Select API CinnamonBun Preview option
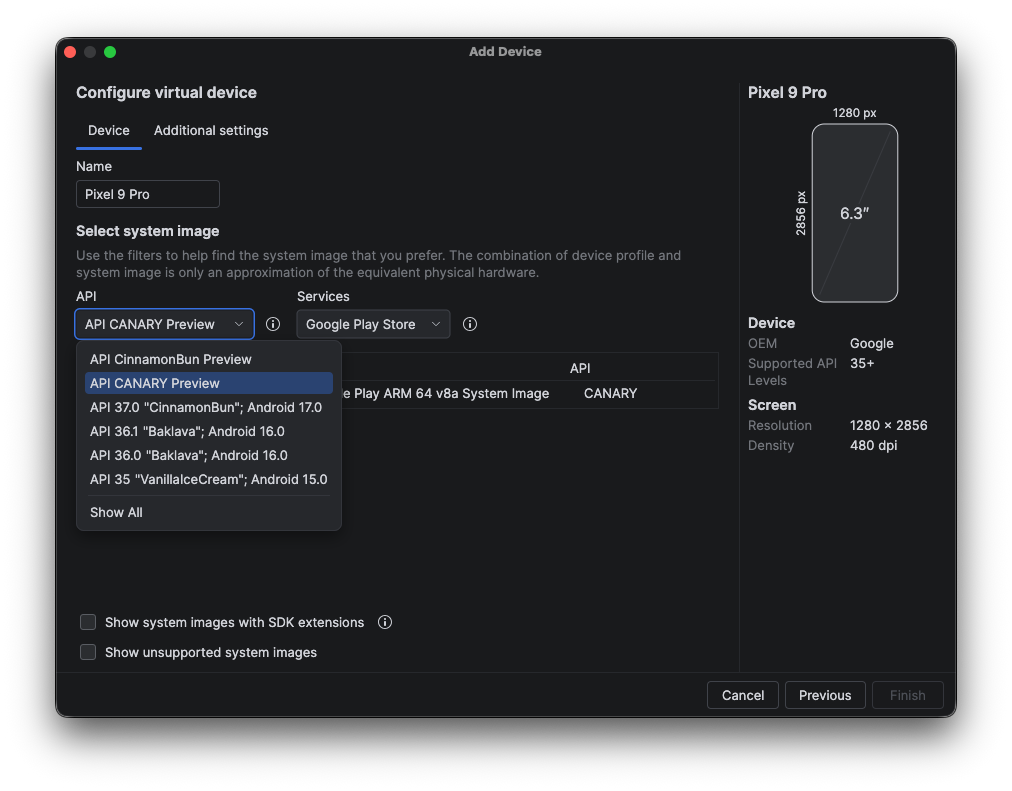 (208, 359)
